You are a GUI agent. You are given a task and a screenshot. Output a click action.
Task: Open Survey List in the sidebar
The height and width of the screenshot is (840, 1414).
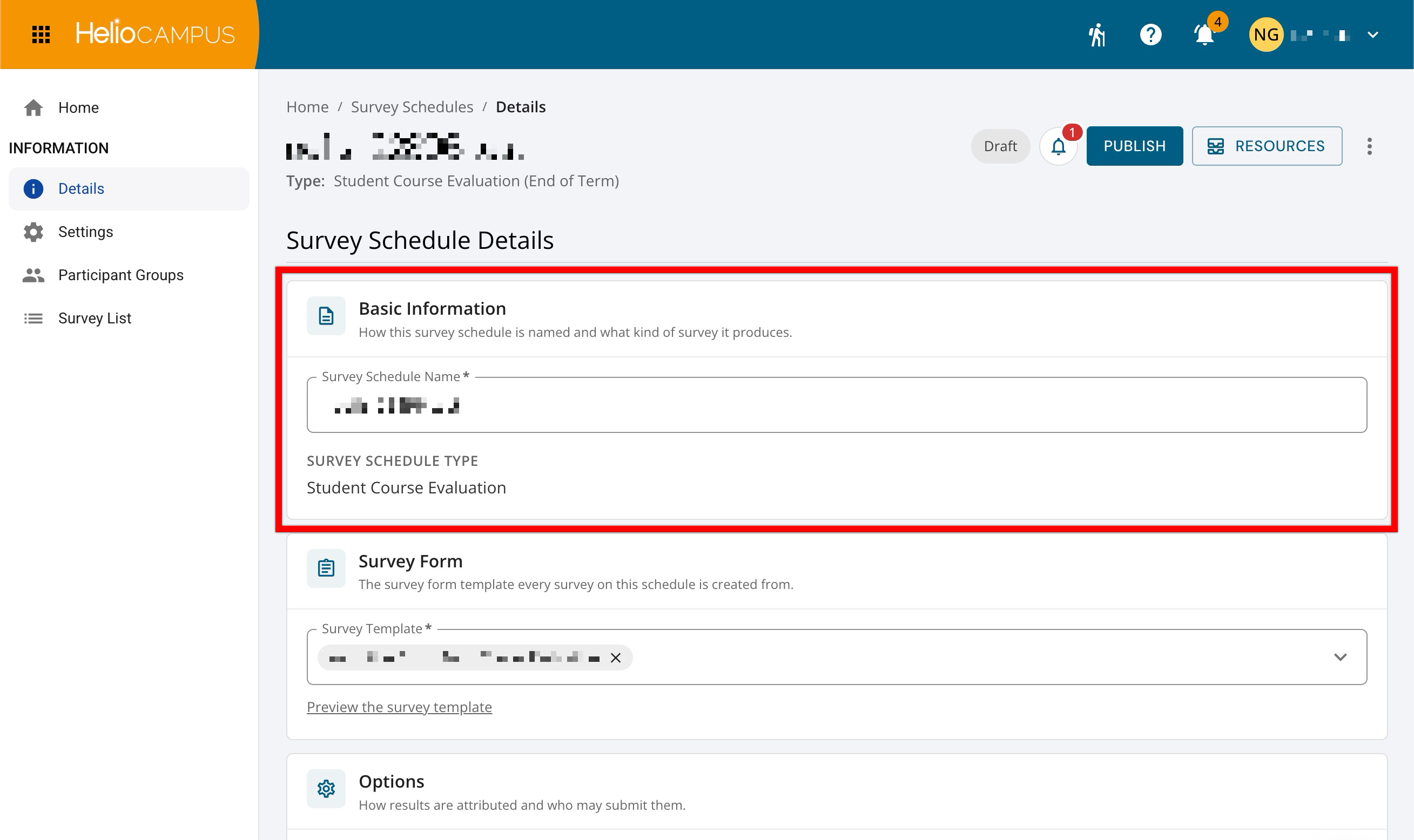coord(129,318)
